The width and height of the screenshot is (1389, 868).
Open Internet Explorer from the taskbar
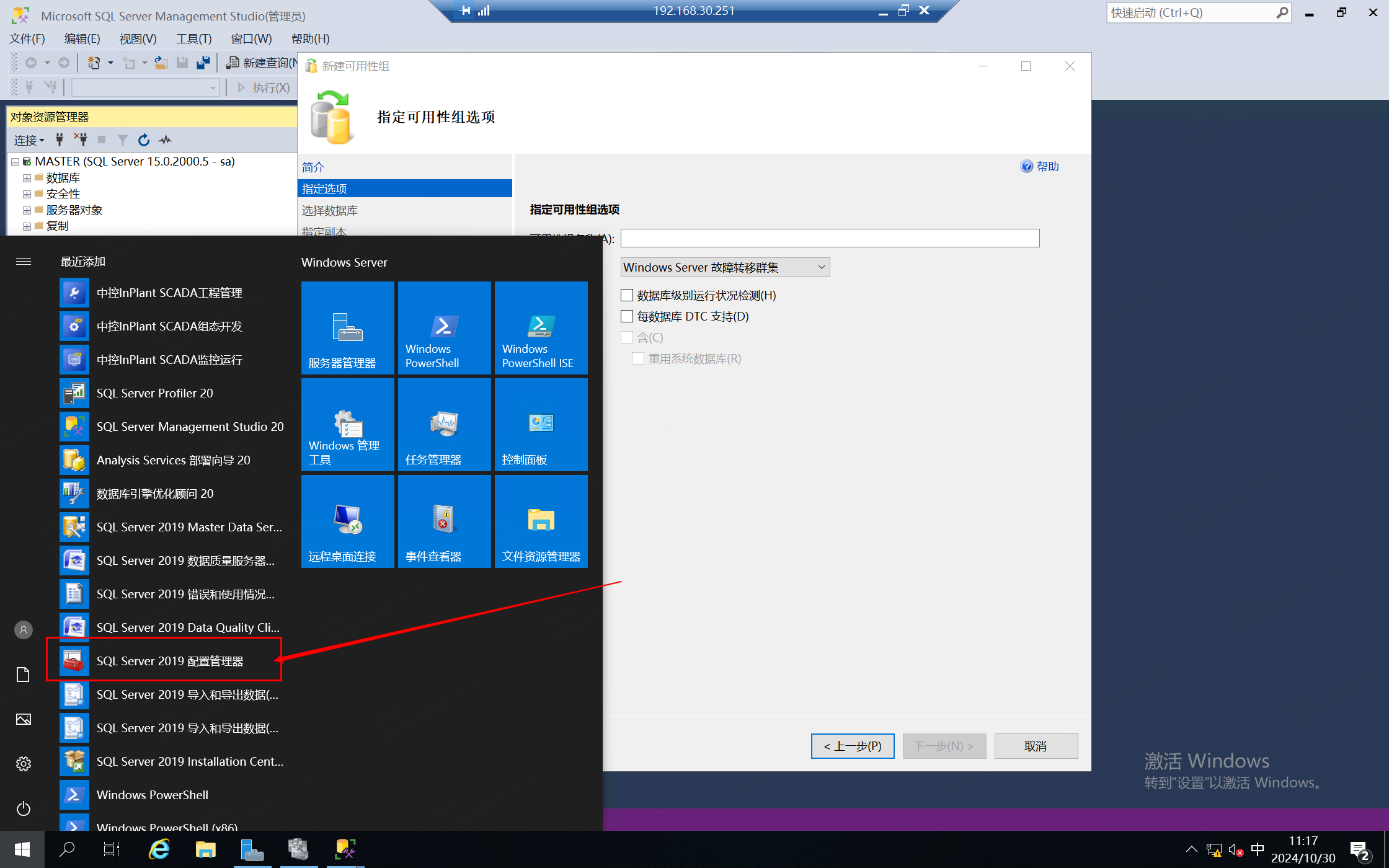tap(159, 849)
